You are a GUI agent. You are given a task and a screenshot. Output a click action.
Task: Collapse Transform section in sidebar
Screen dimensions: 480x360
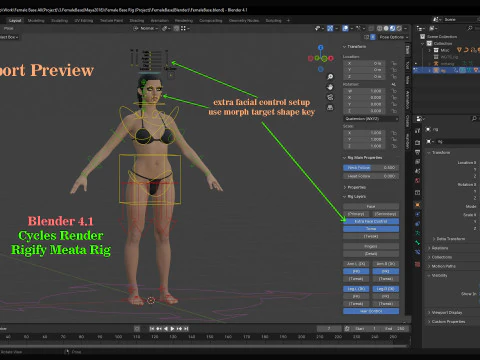(354, 47)
